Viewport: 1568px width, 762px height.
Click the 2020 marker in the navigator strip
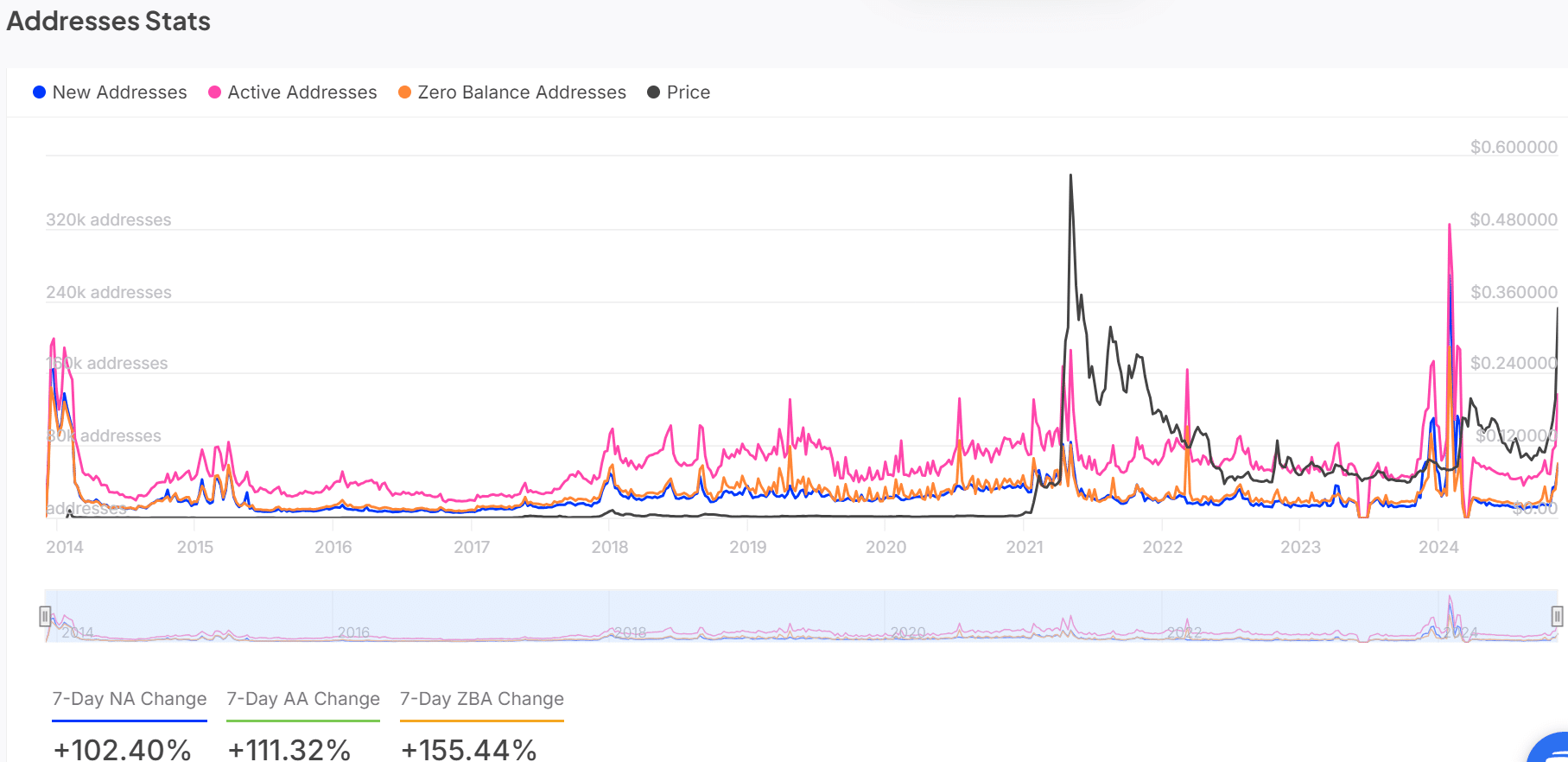(908, 632)
